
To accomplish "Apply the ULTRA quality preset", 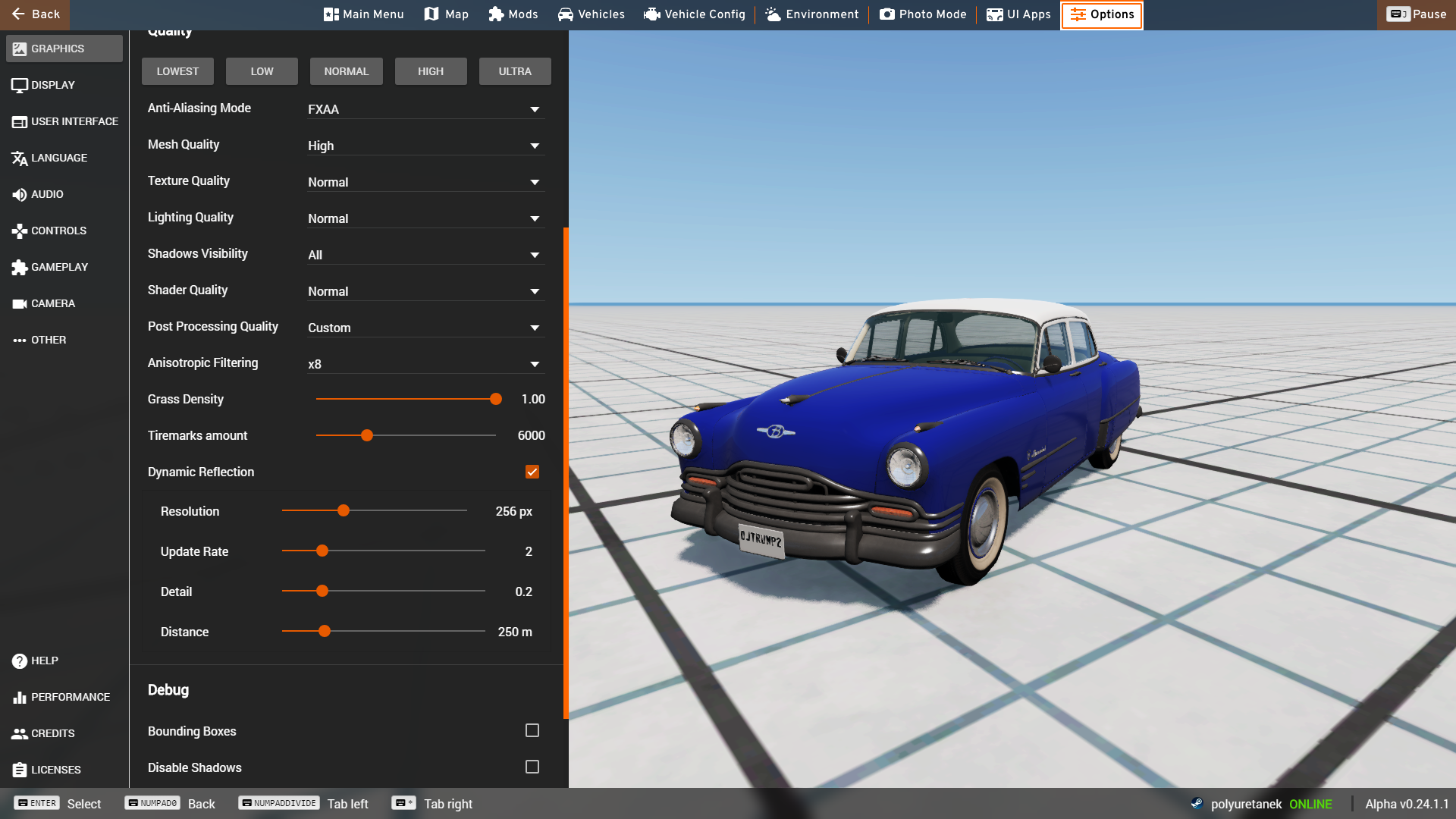I will click(x=515, y=71).
